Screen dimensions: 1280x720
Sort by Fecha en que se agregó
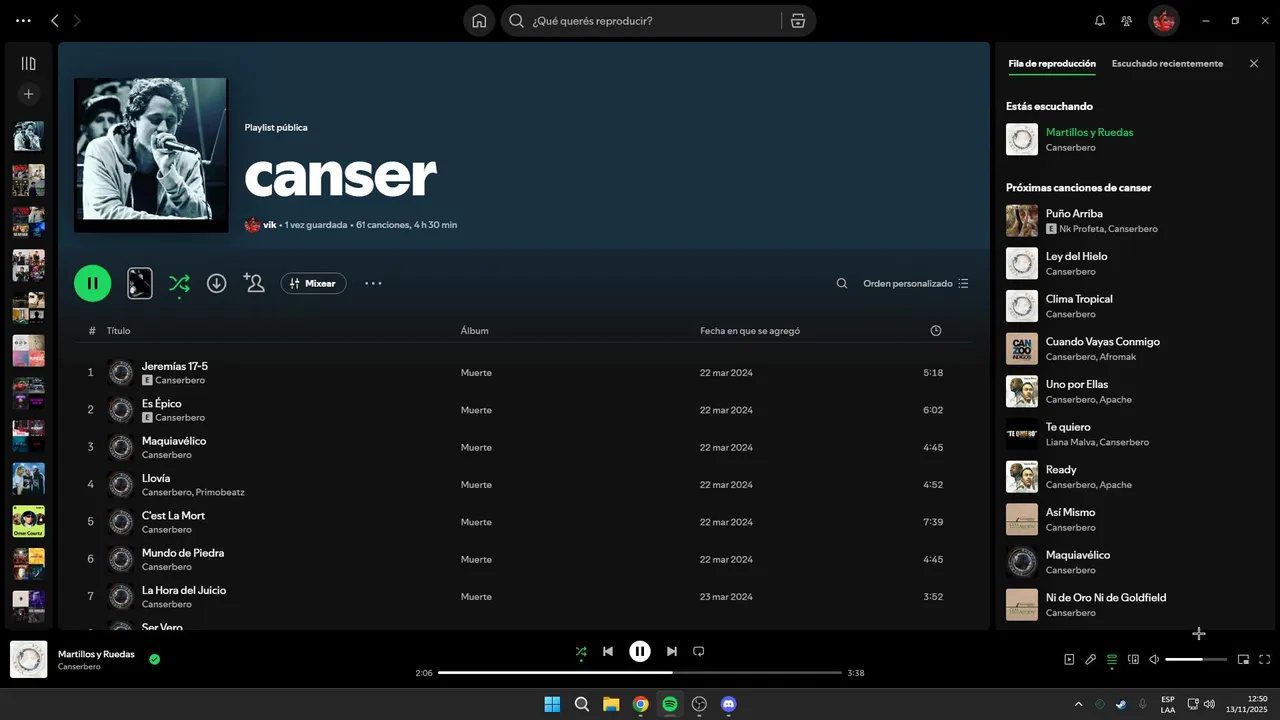click(750, 331)
